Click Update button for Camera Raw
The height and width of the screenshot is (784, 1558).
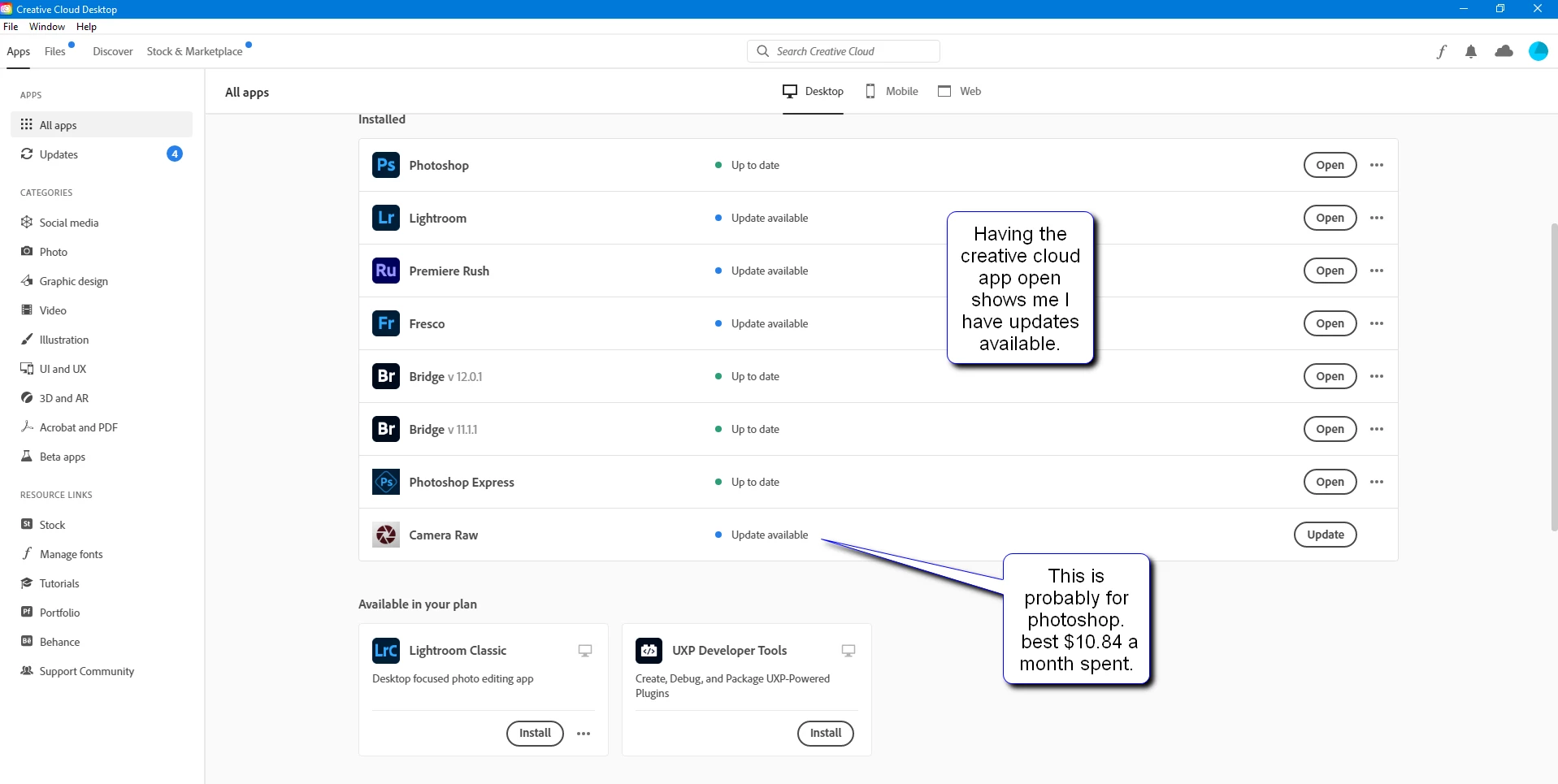click(1326, 535)
